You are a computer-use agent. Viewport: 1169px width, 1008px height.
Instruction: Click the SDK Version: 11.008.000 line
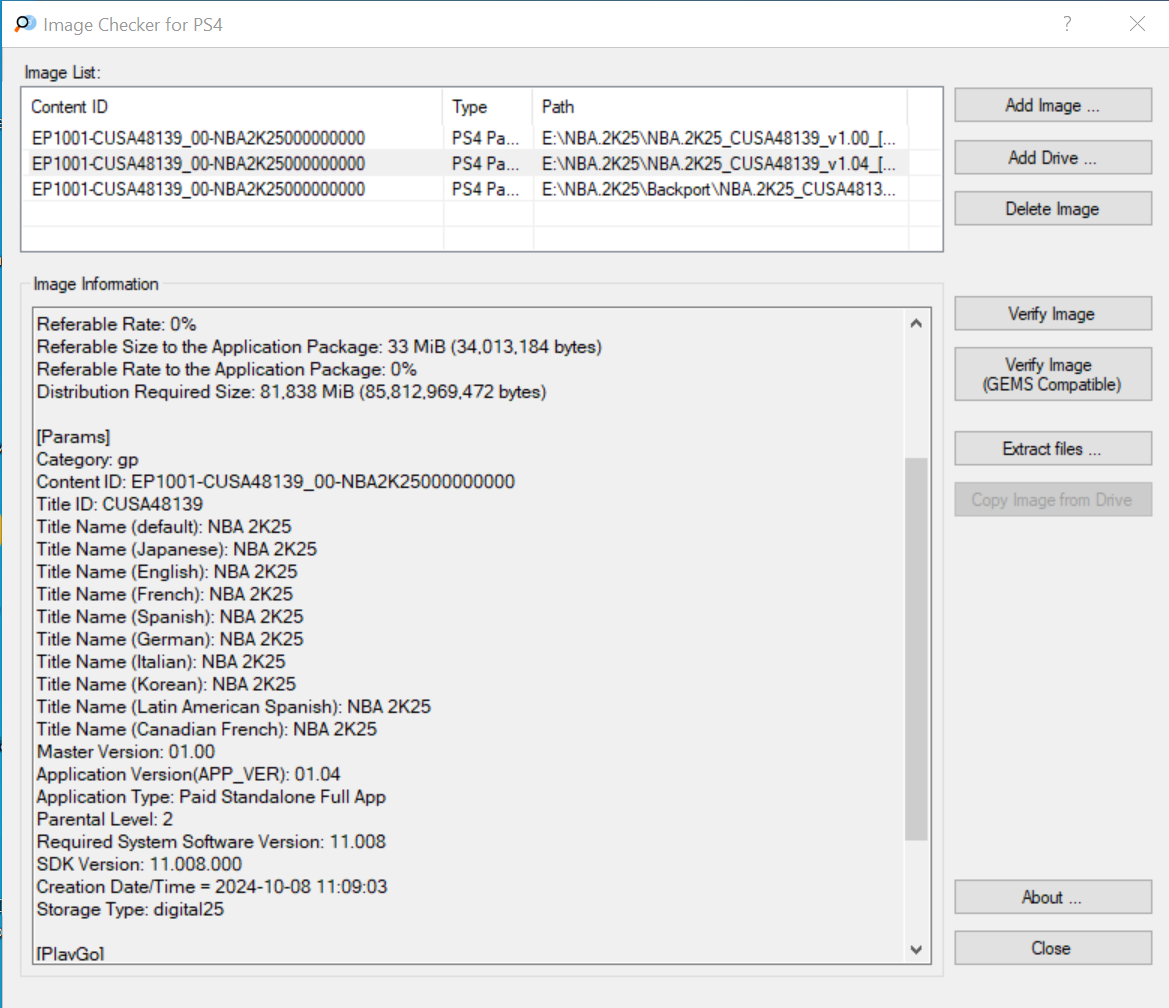click(x=139, y=864)
